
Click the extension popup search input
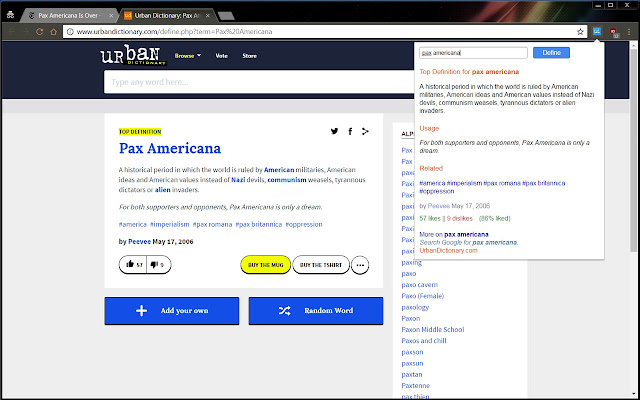click(473, 53)
